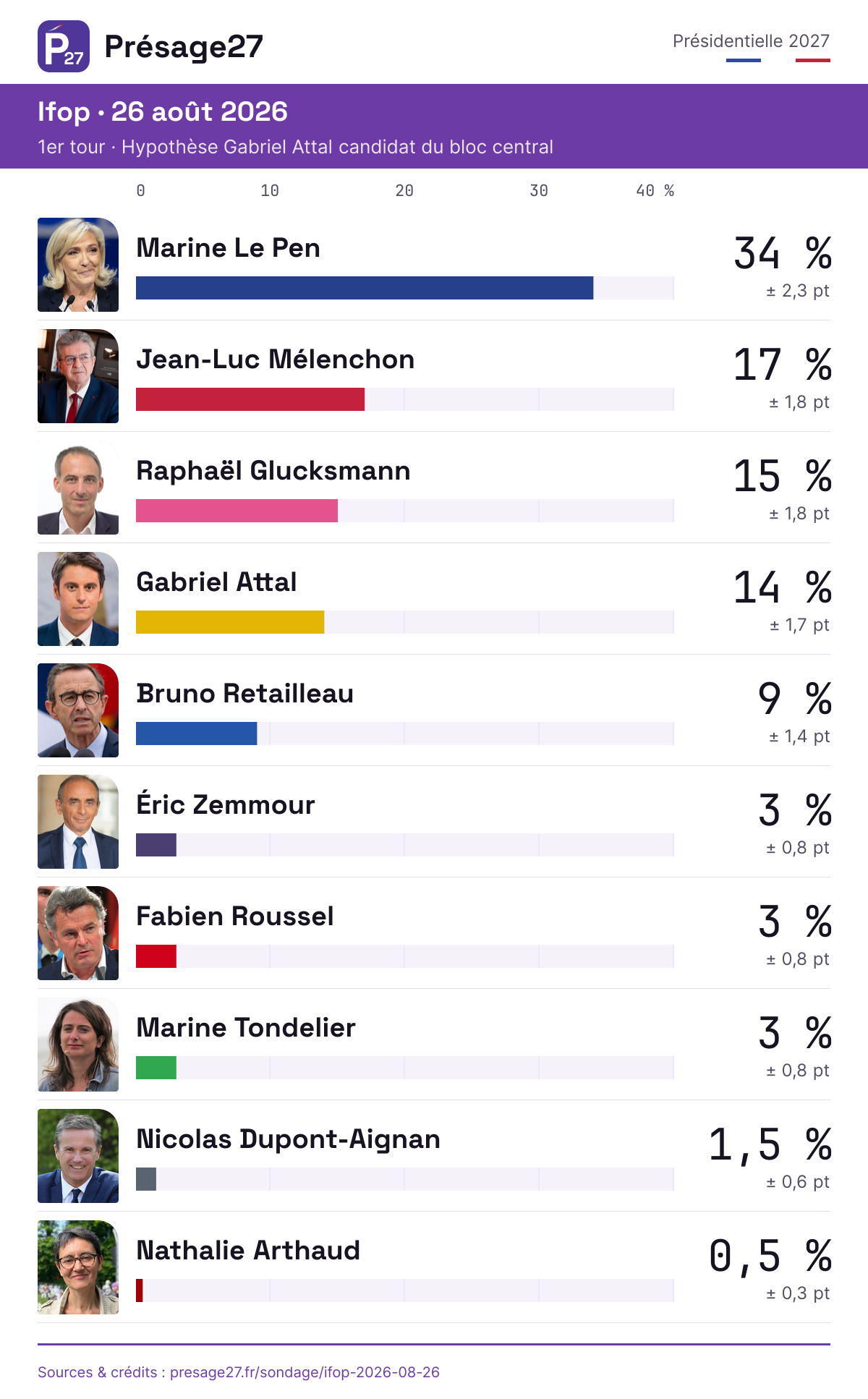Click Fabien Roussel's portrait photo
Screen dimensions: 868x1399
click(x=78, y=933)
